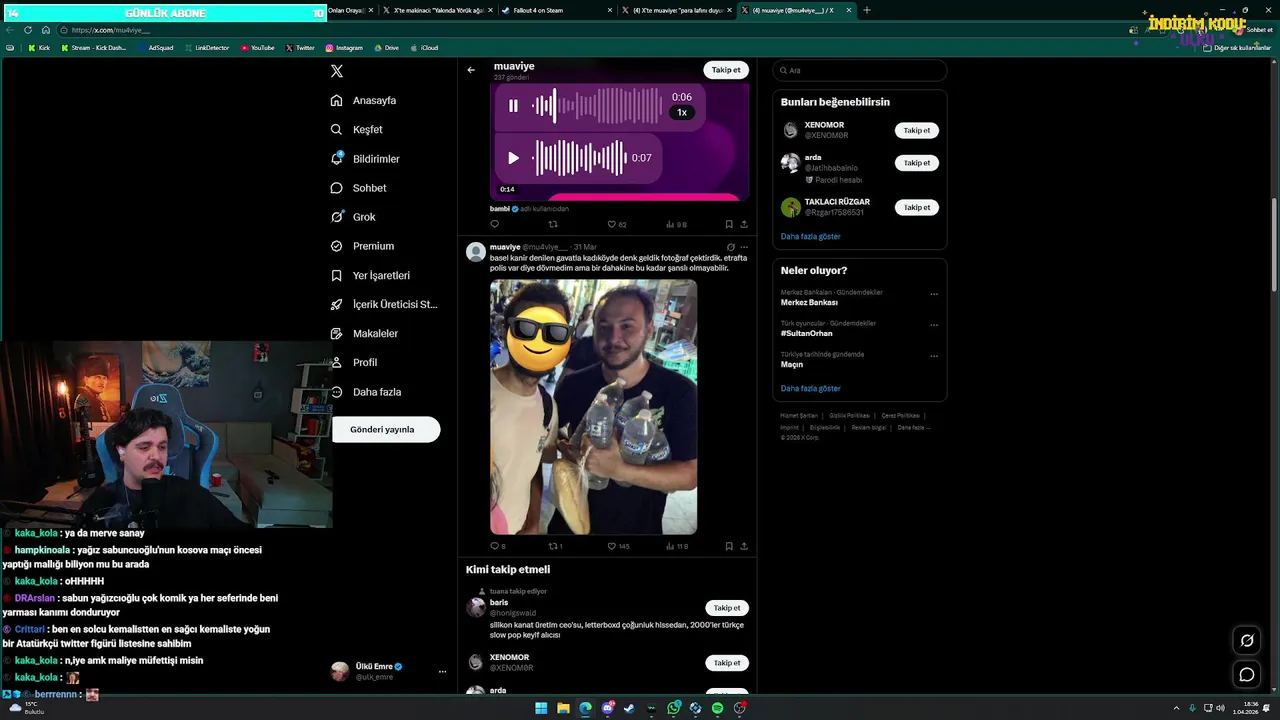Open Keşfet search page
The width and height of the screenshot is (1280, 720).
point(356,130)
